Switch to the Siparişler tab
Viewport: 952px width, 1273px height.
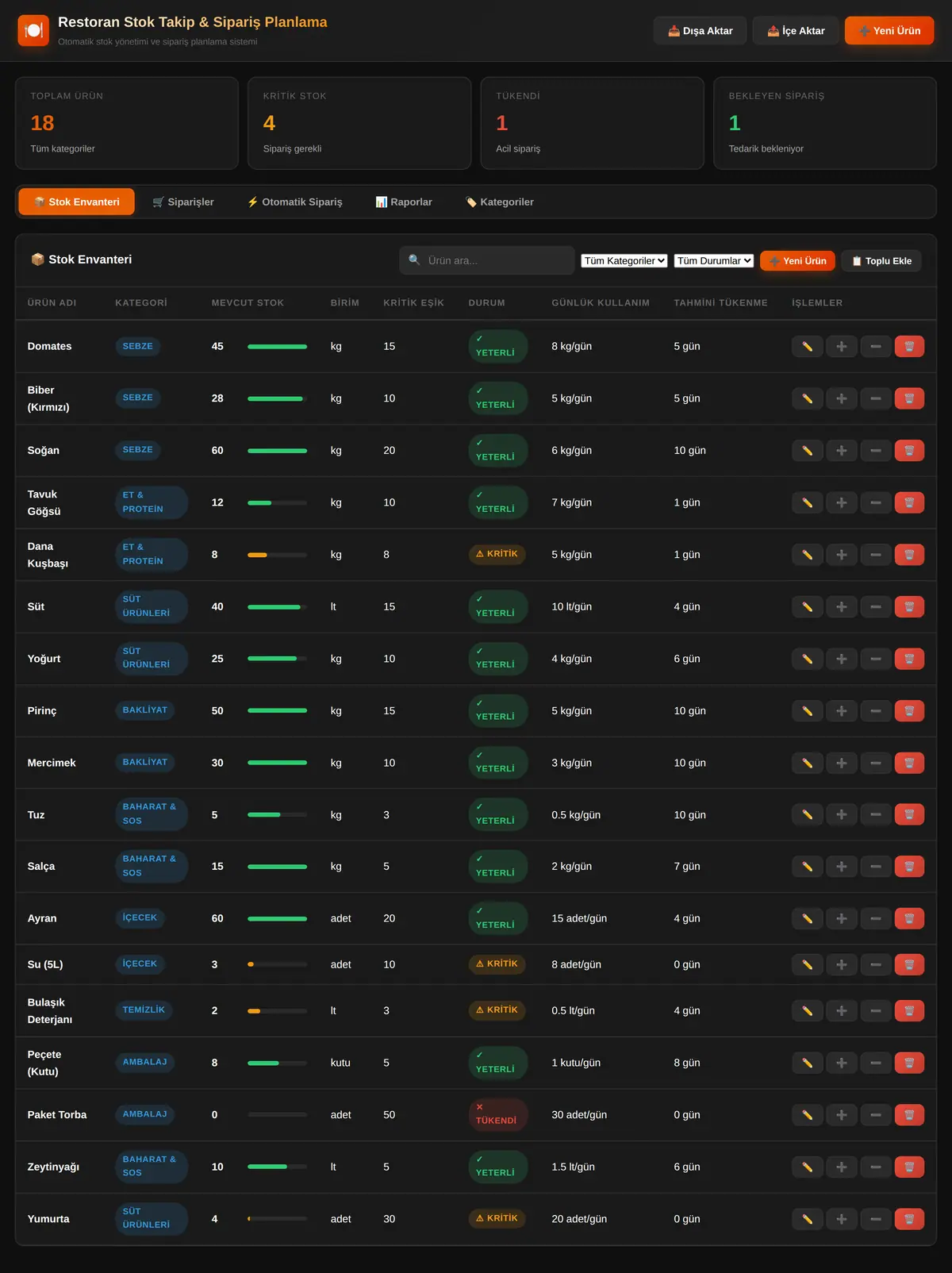[x=183, y=202]
